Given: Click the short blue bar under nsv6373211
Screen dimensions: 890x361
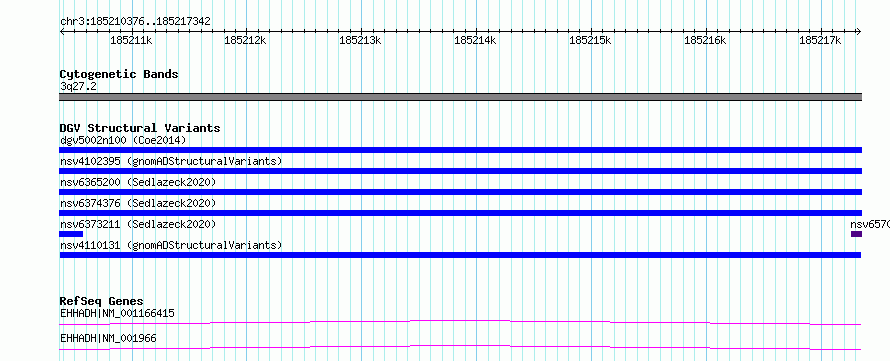Looking at the screenshot, I should tap(71, 234).
